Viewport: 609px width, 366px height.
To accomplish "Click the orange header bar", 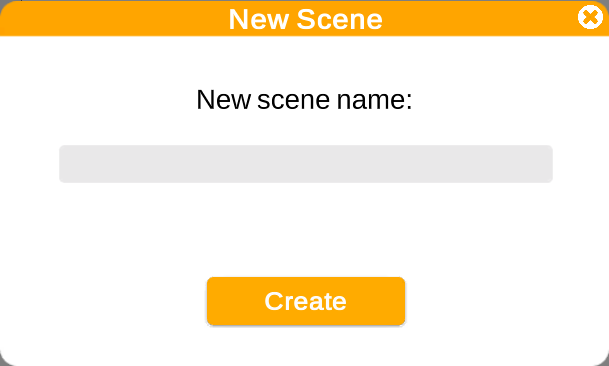I will 304,18.
